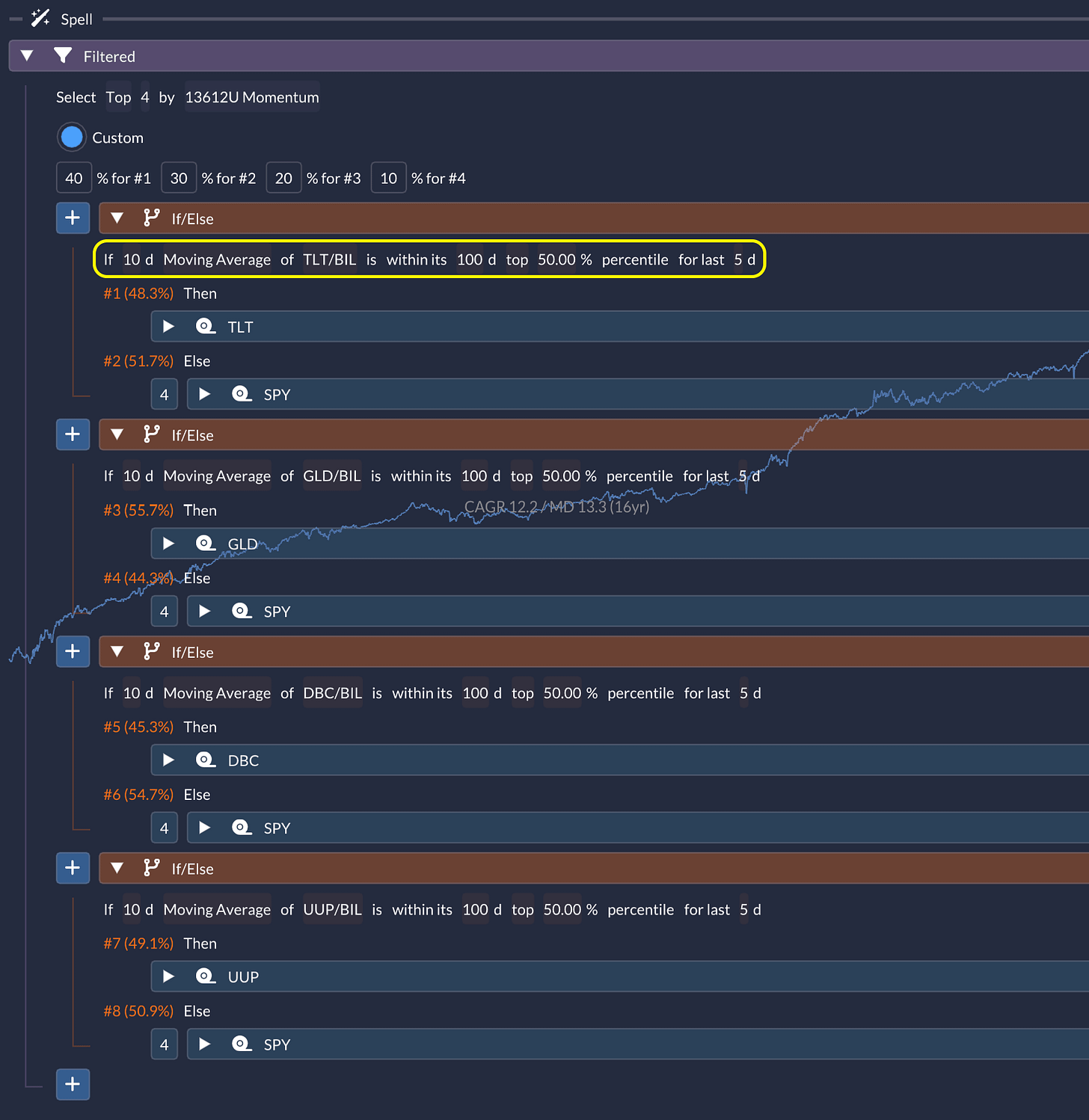1089x1120 pixels.
Task: Open Moving Average dropdown in DBC/BIL condition
Action: pyautogui.click(x=217, y=693)
